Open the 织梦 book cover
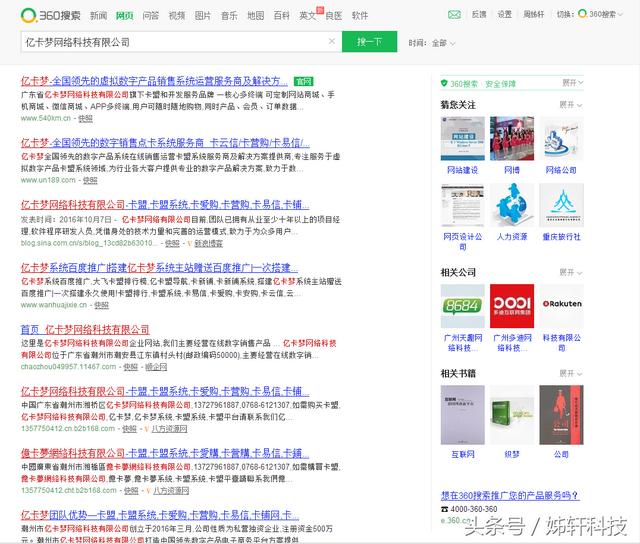 (512, 415)
